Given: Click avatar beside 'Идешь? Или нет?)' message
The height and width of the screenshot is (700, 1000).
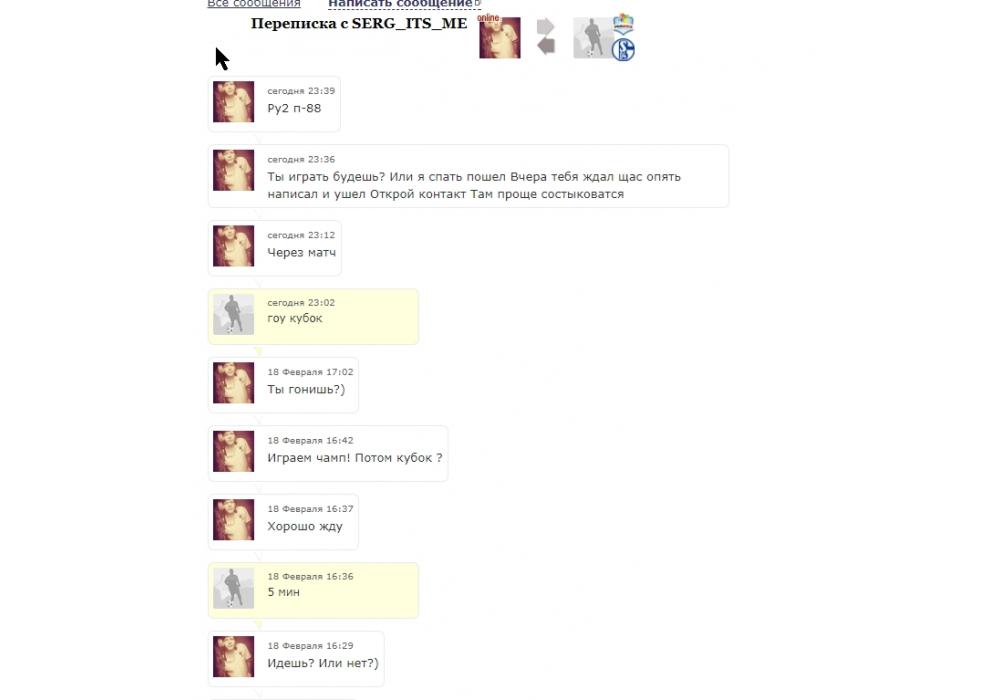Looking at the screenshot, I should click(x=233, y=657).
